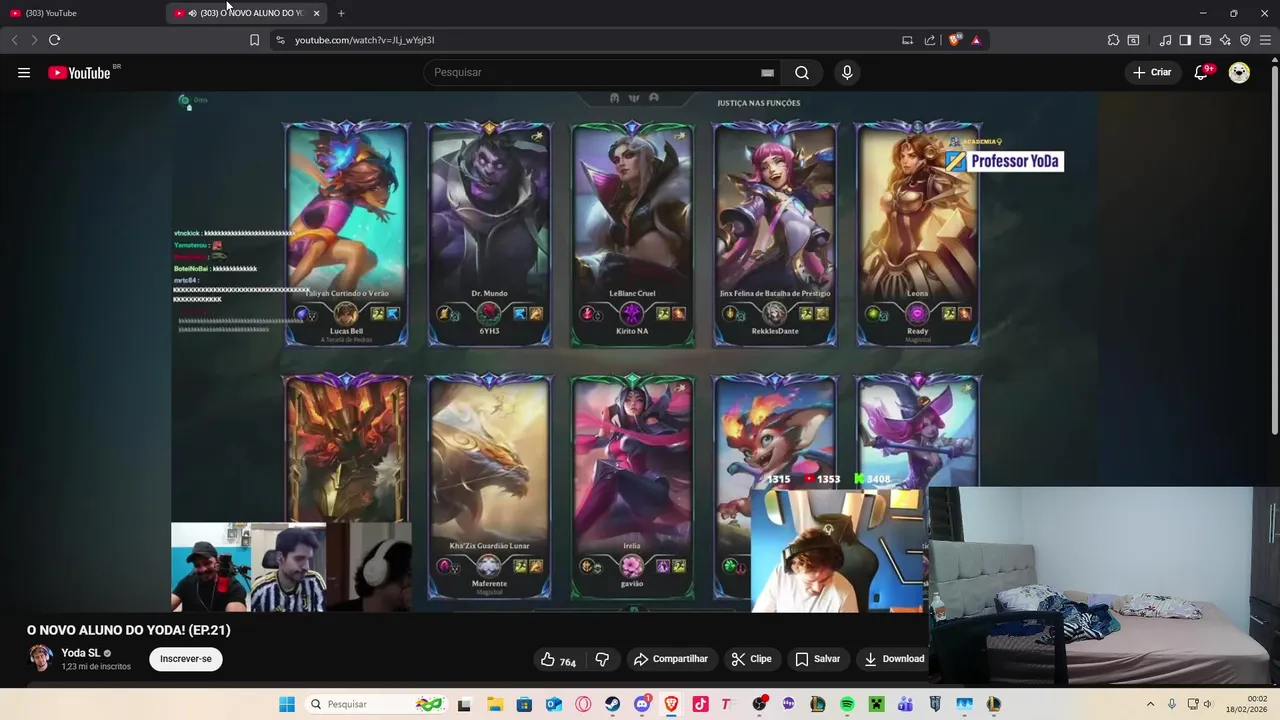Mute the tab via speaker icon
Screen dimensions: 1280x720
pos(192,13)
